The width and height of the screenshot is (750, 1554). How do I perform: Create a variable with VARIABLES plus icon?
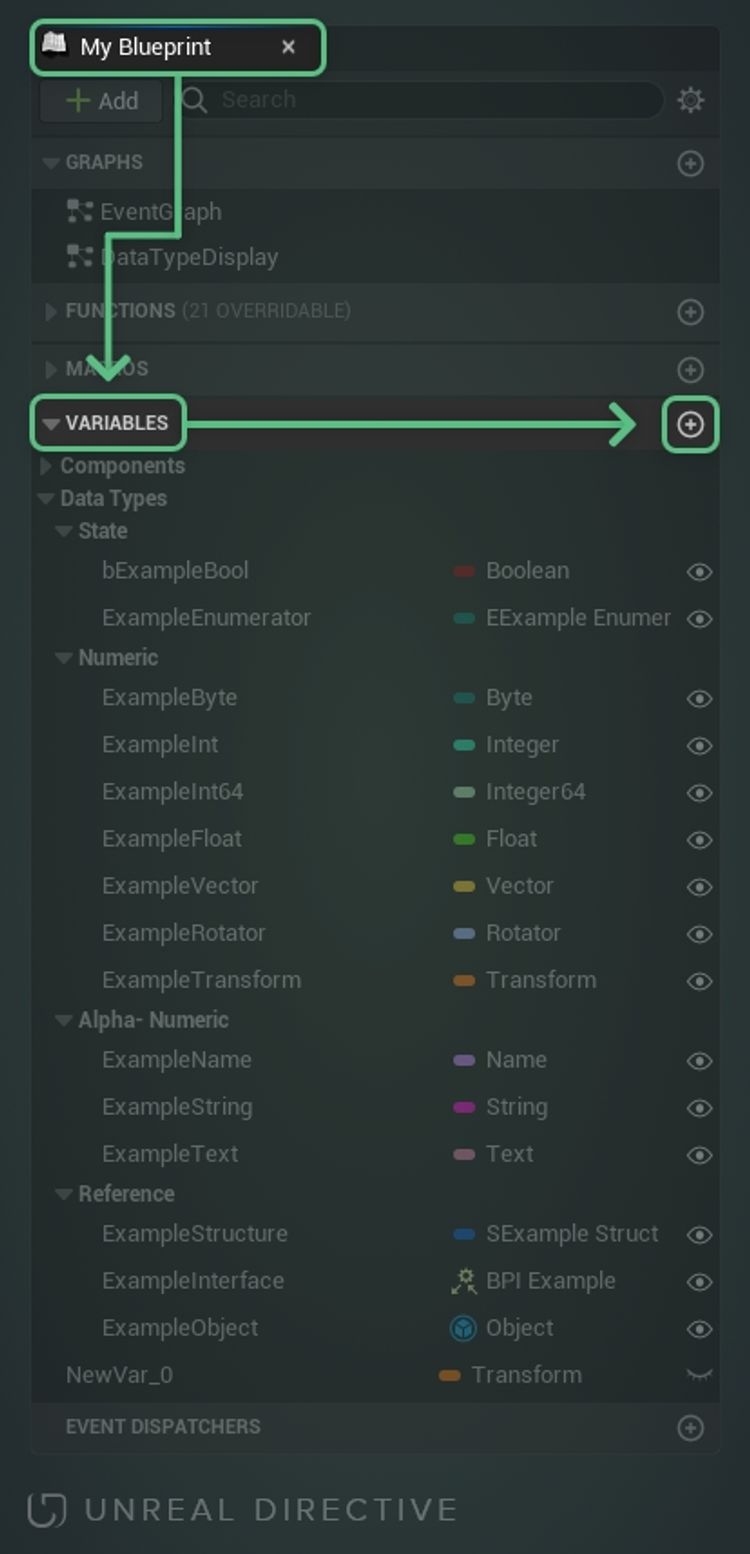691,424
